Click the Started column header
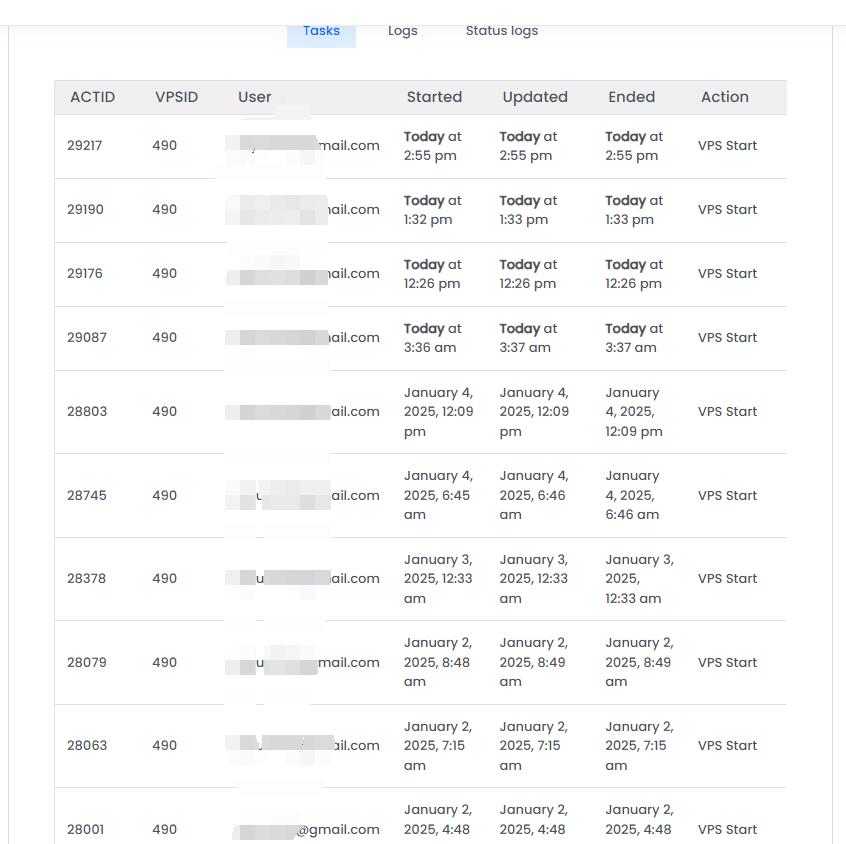This screenshot has height=844, width=846. click(x=434, y=97)
